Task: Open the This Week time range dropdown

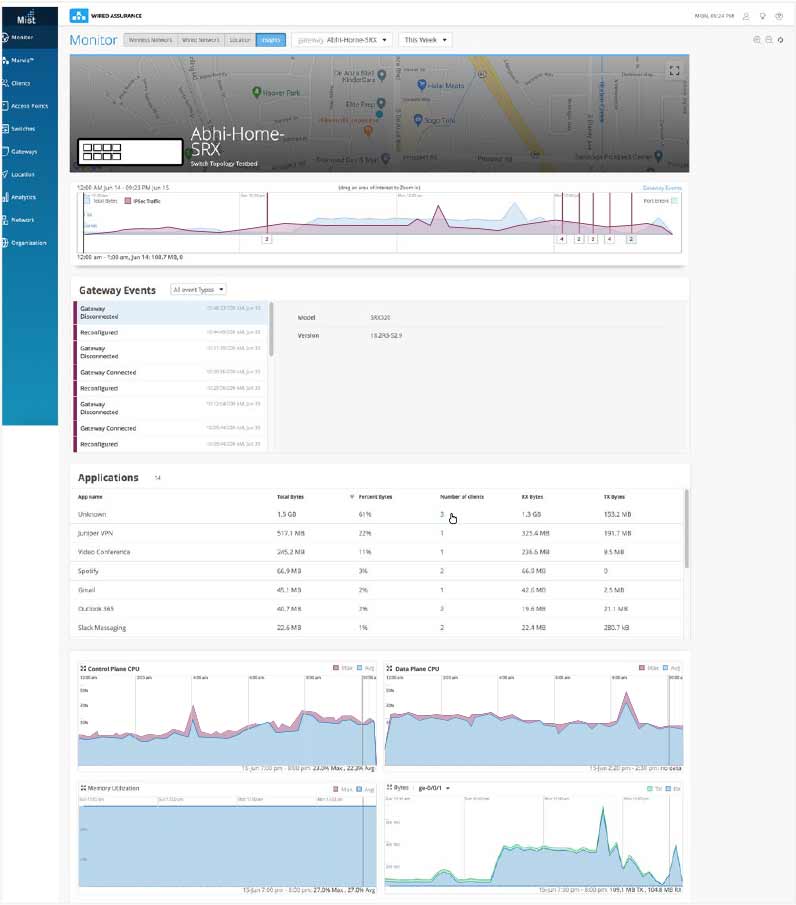Action: click(425, 40)
